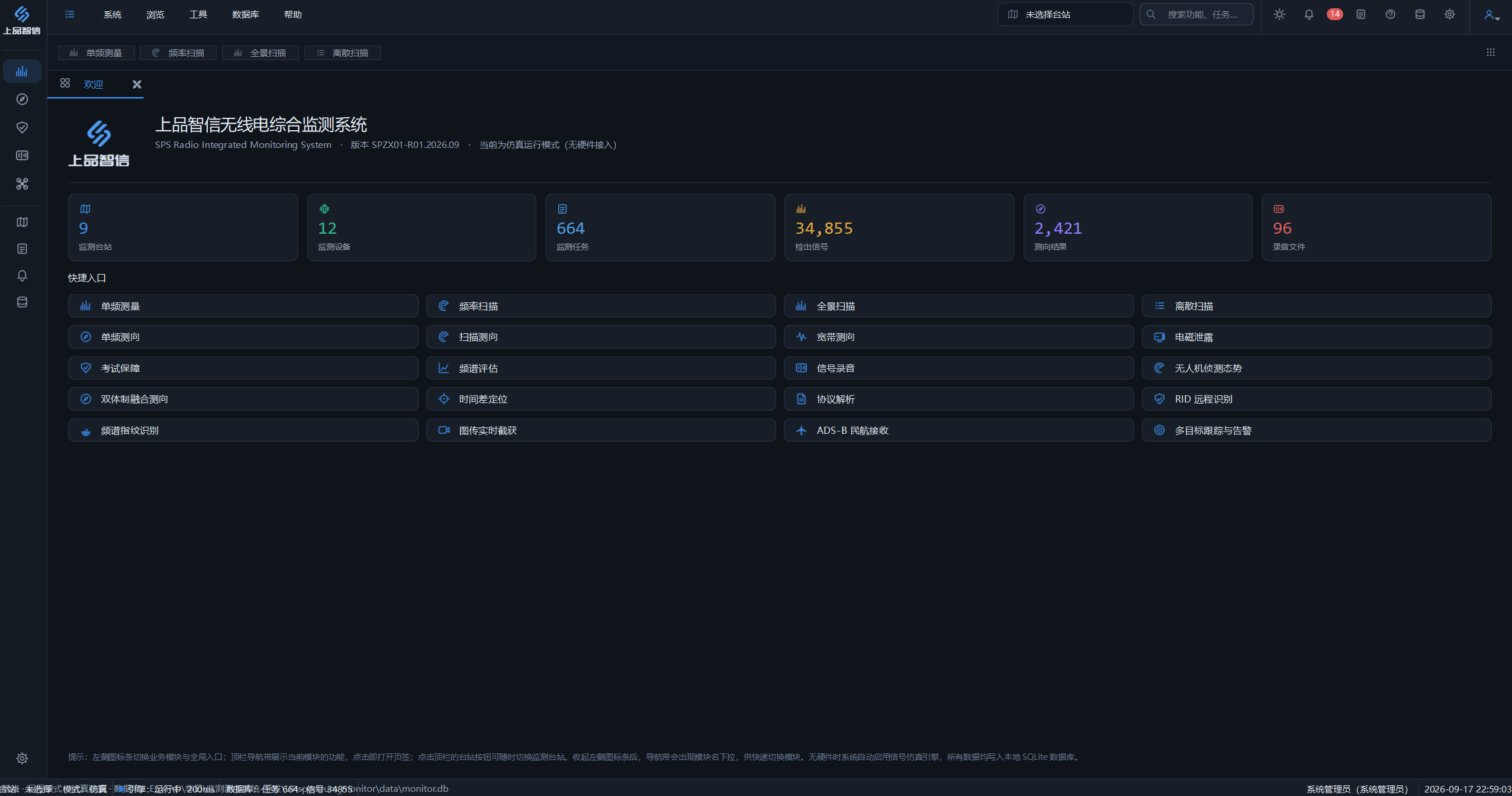Open the 数据库 menu
This screenshot has width=1512, height=796.
[x=246, y=14]
